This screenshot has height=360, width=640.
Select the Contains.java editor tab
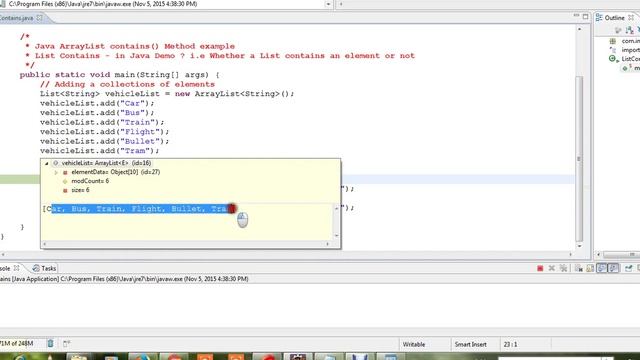[x=17, y=18]
